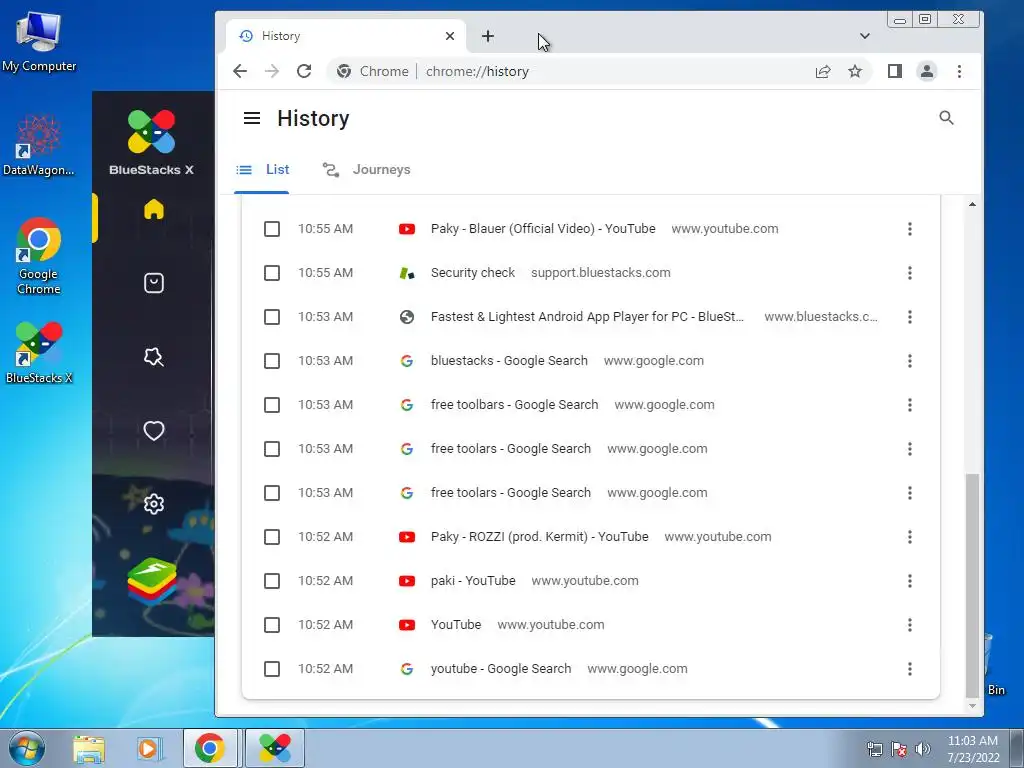Open the Chrome profile avatar

[927, 71]
